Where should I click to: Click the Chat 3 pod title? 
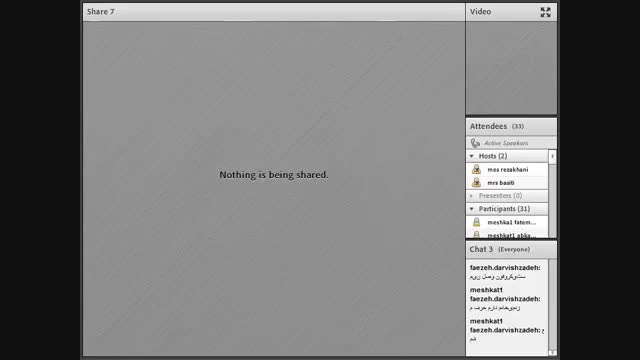(481, 249)
